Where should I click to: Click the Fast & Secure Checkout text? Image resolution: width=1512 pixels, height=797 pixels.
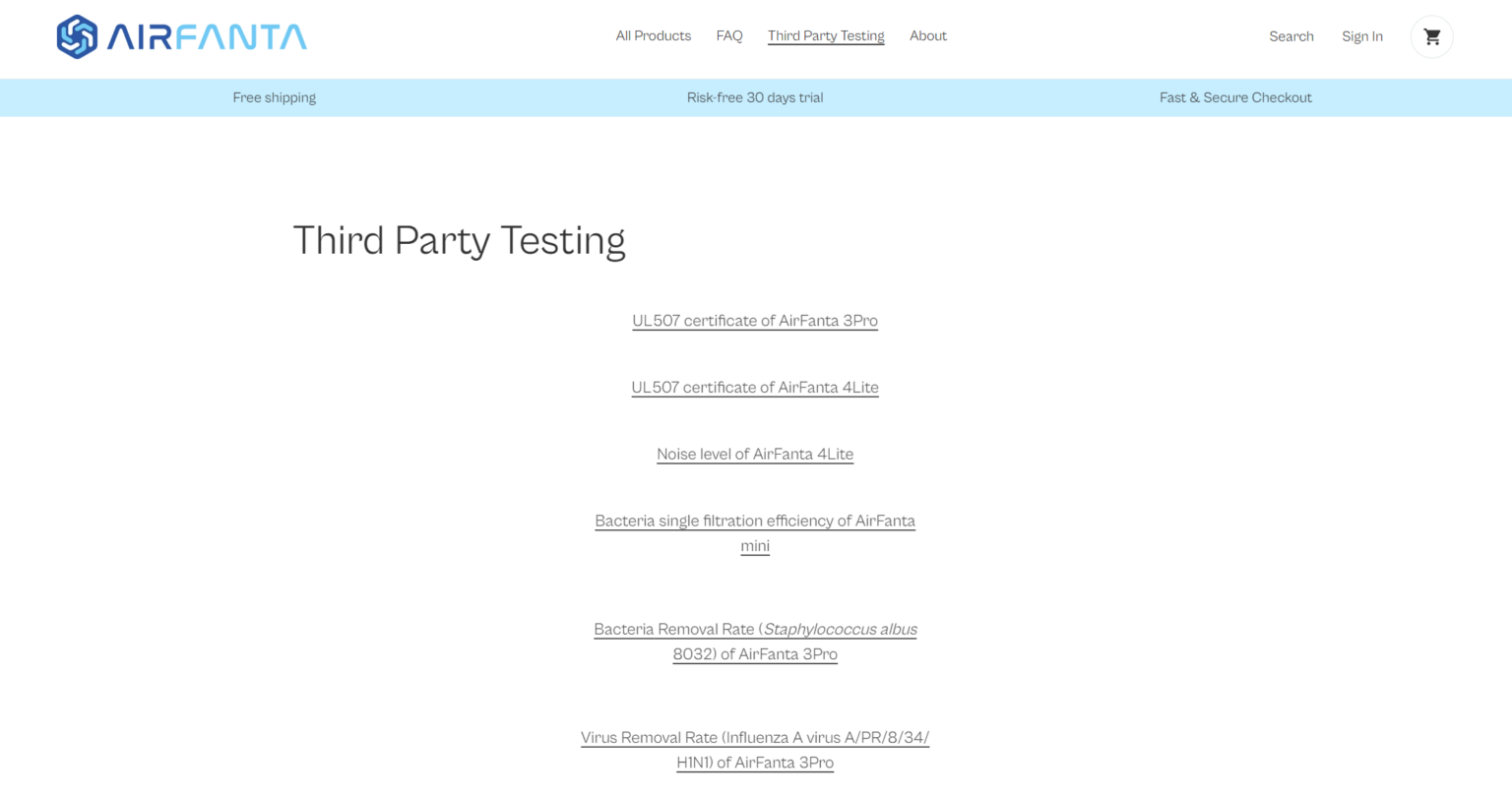click(x=1235, y=97)
